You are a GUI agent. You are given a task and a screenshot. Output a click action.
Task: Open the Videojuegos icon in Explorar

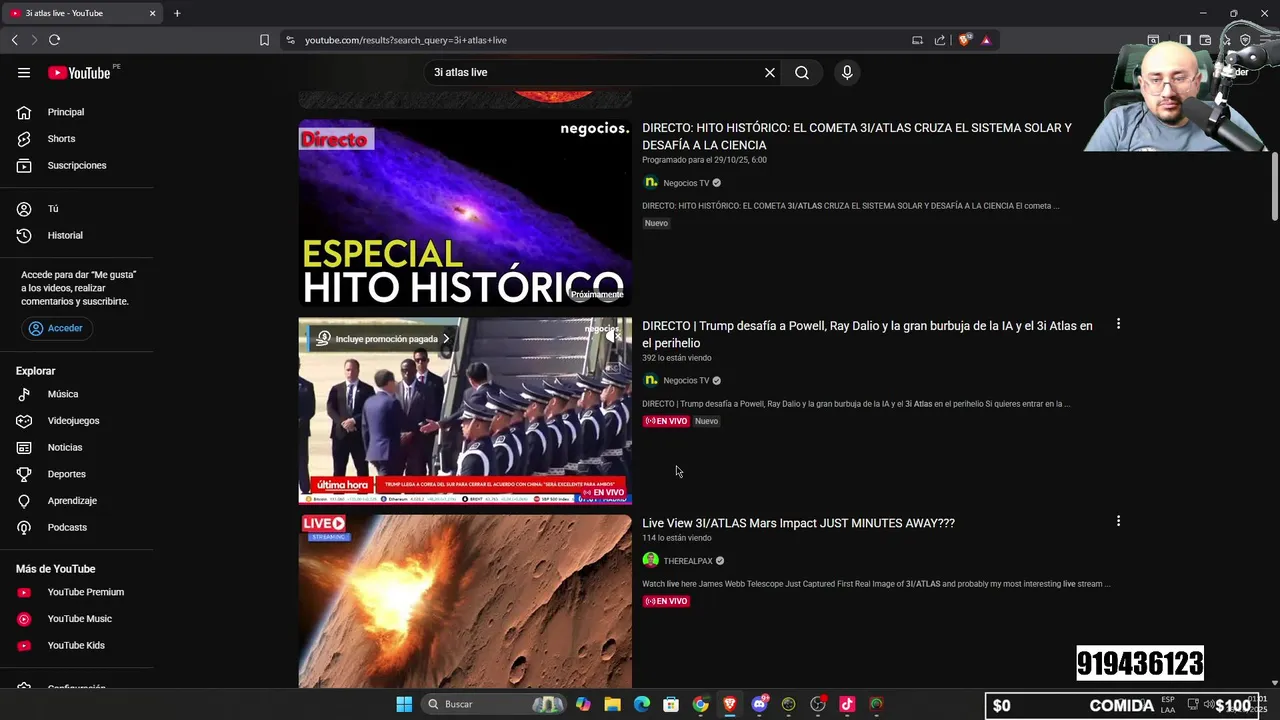pyautogui.click(x=24, y=421)
